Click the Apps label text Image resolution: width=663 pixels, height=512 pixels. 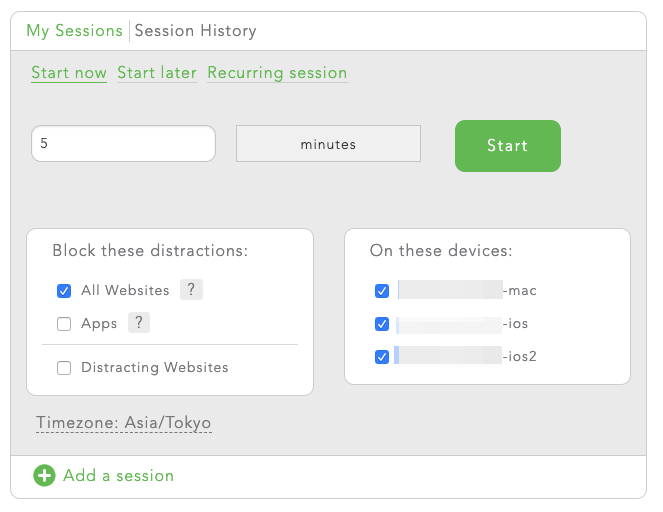[99, 324]
